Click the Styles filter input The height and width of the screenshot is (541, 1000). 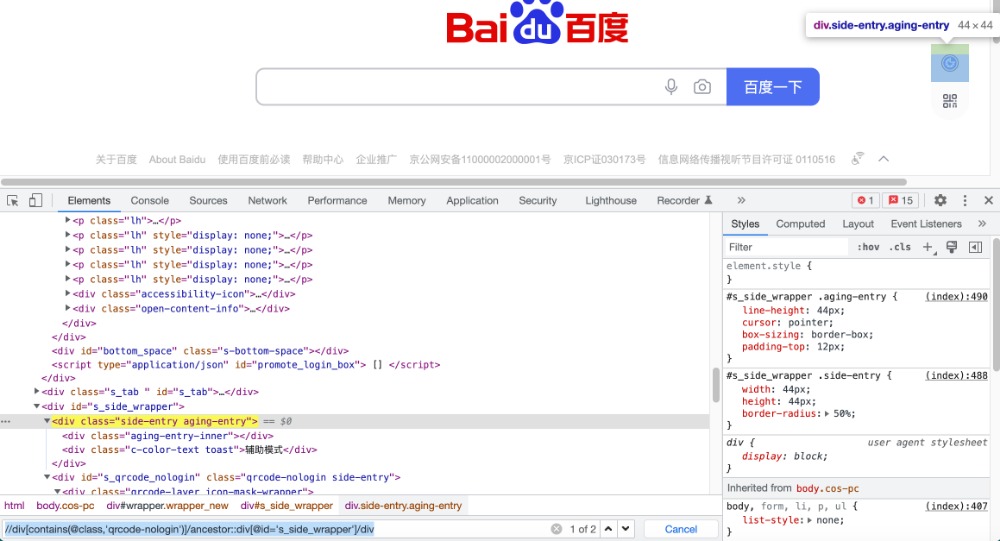(x=786, y=247)
